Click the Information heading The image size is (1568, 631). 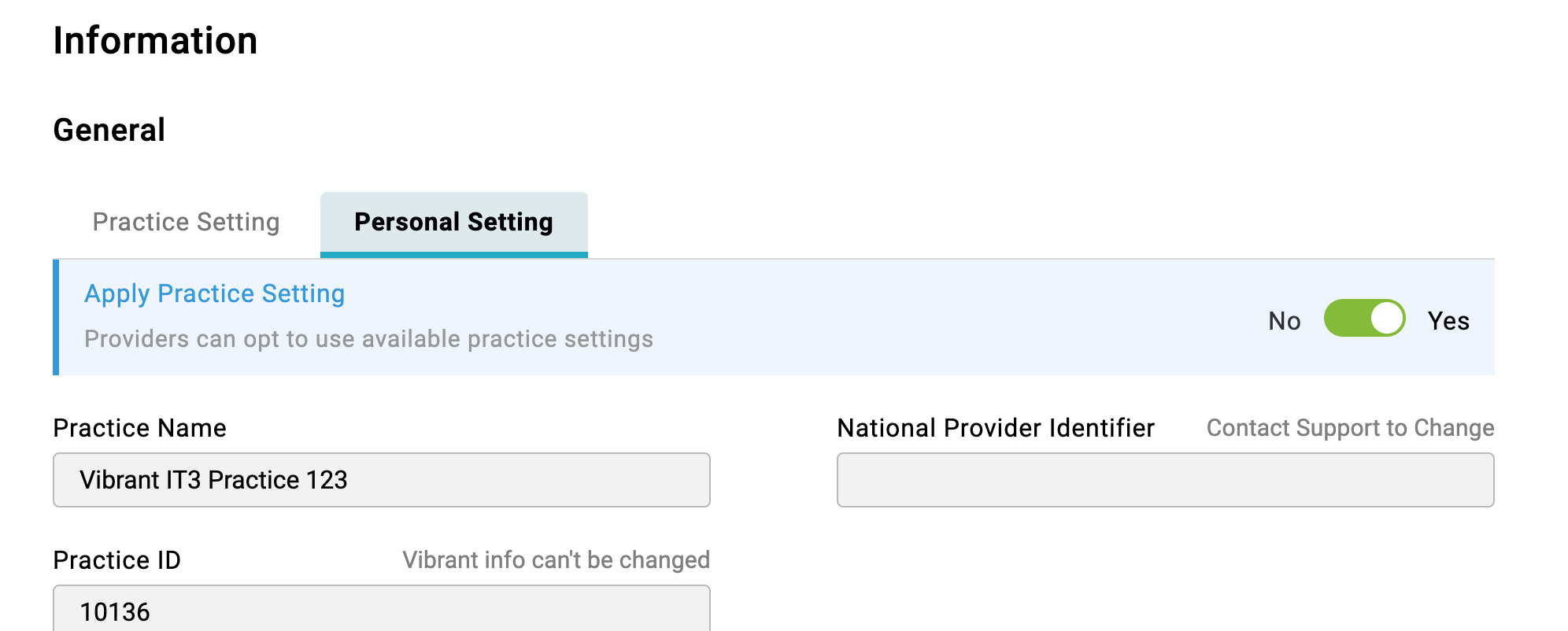(x=155, y=40)
